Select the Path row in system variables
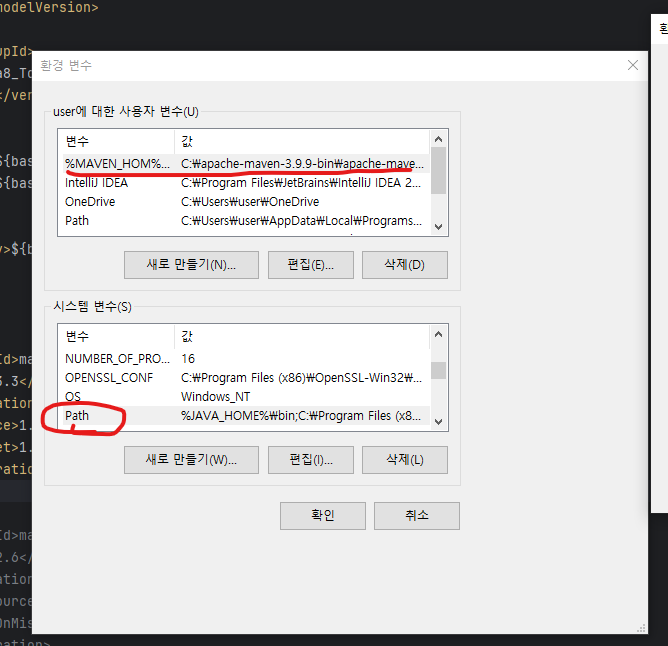This screenshot has height=646, width=668. 246,416
